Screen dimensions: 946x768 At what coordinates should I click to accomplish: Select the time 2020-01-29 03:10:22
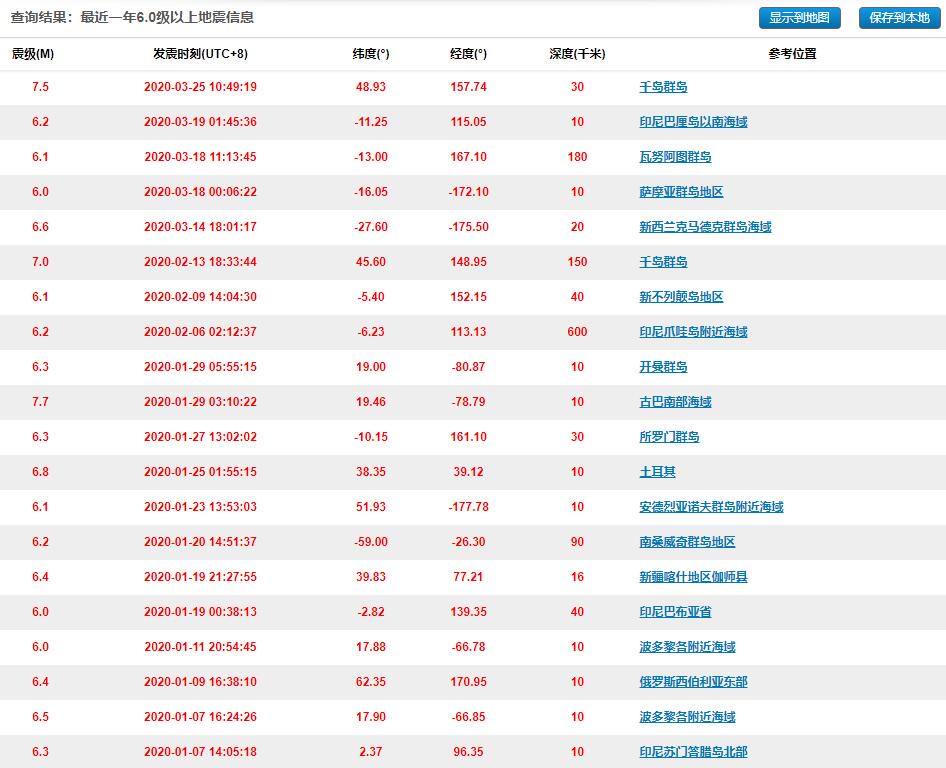[x=200, y=402]
